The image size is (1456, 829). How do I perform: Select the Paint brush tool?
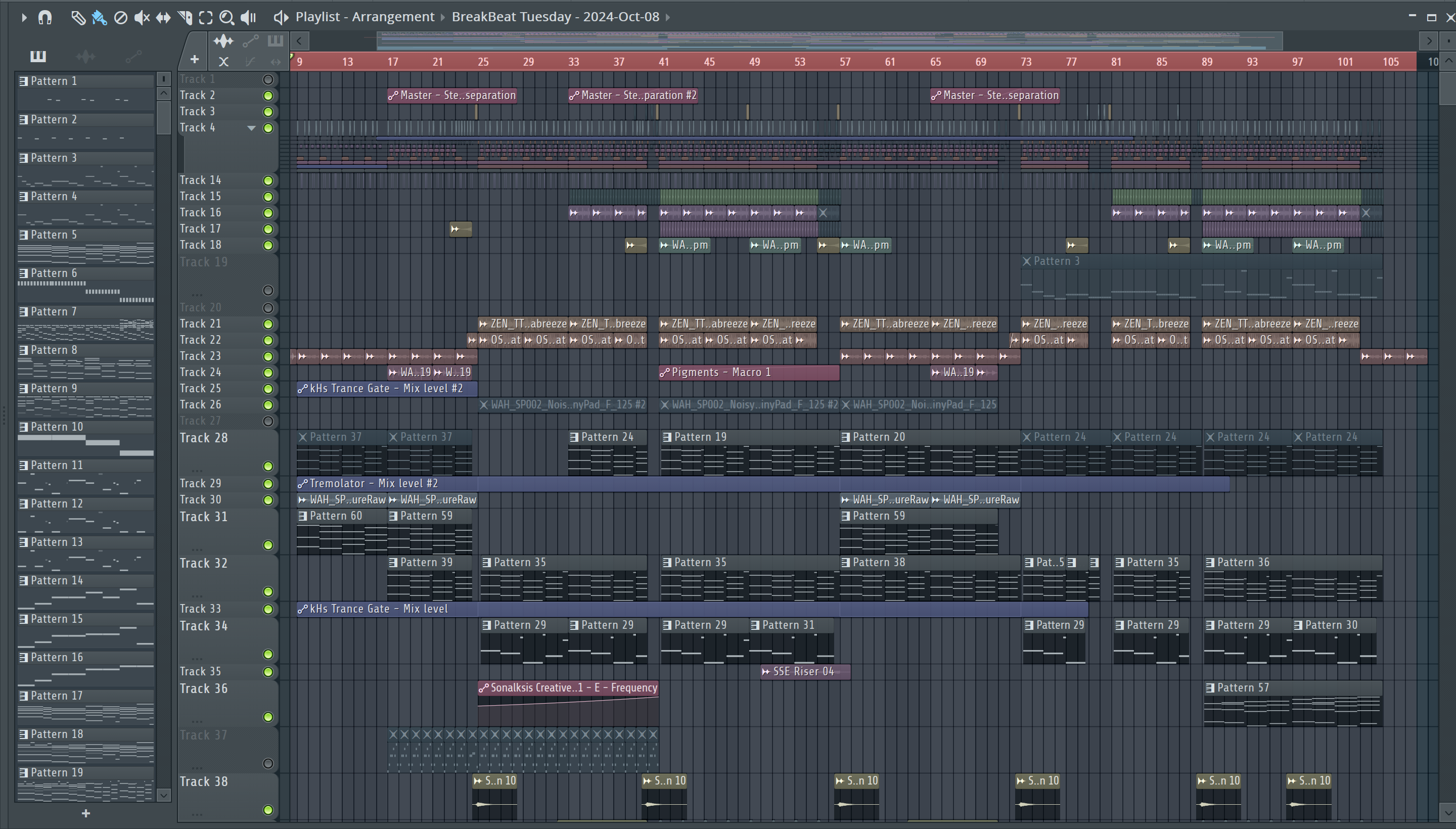coord(99,18)
